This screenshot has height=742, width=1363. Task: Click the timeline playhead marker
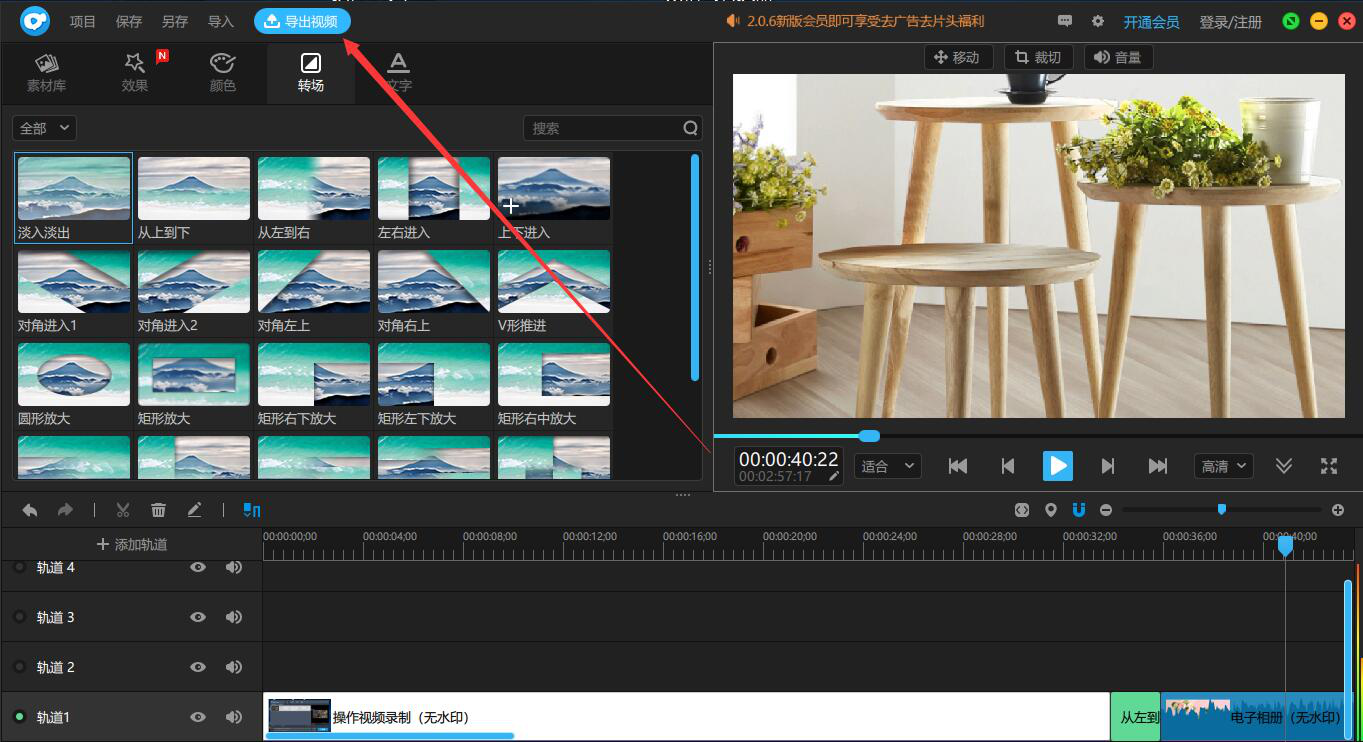(1285, 546)
